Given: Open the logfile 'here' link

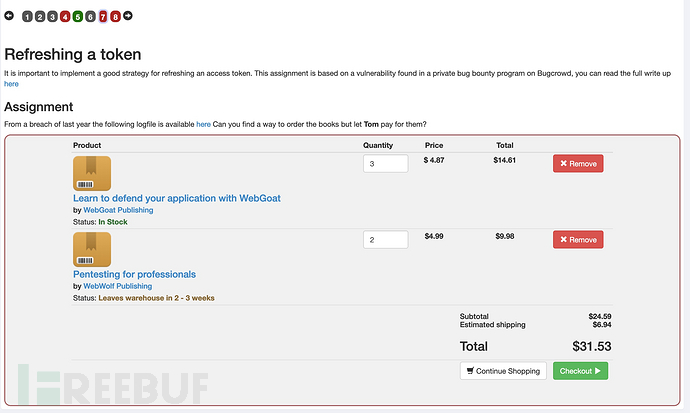Looking at the screenshot, I should 203,124.
